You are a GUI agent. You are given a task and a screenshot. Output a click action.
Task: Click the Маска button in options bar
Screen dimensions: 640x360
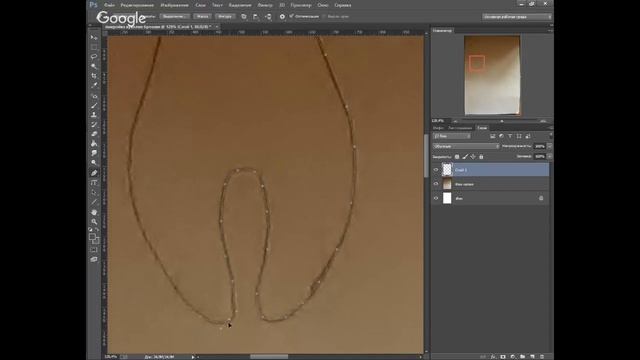[x=202, y=17]
